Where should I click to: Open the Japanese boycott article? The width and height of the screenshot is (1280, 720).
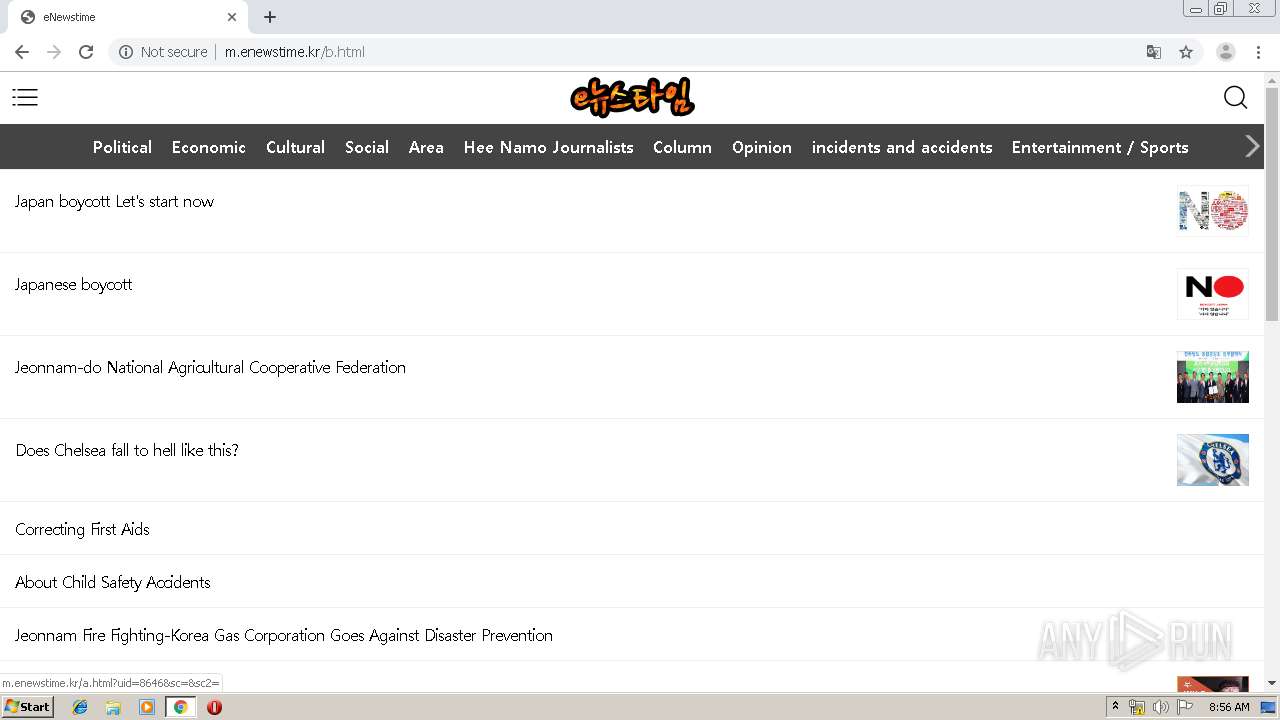point(73,284)
